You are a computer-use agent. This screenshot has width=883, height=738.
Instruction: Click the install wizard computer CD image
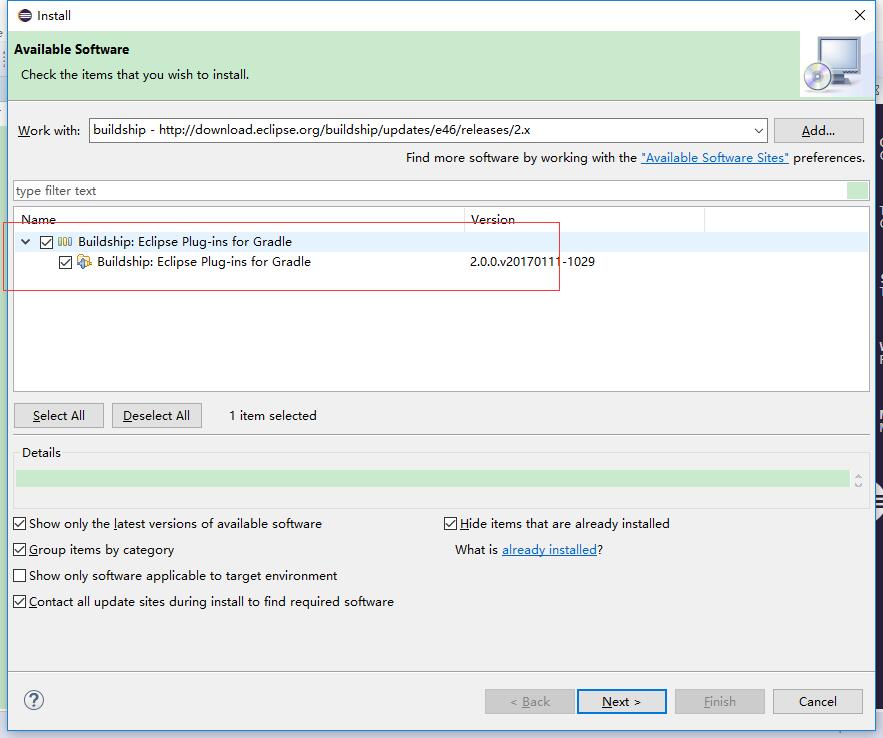(834, 64)
